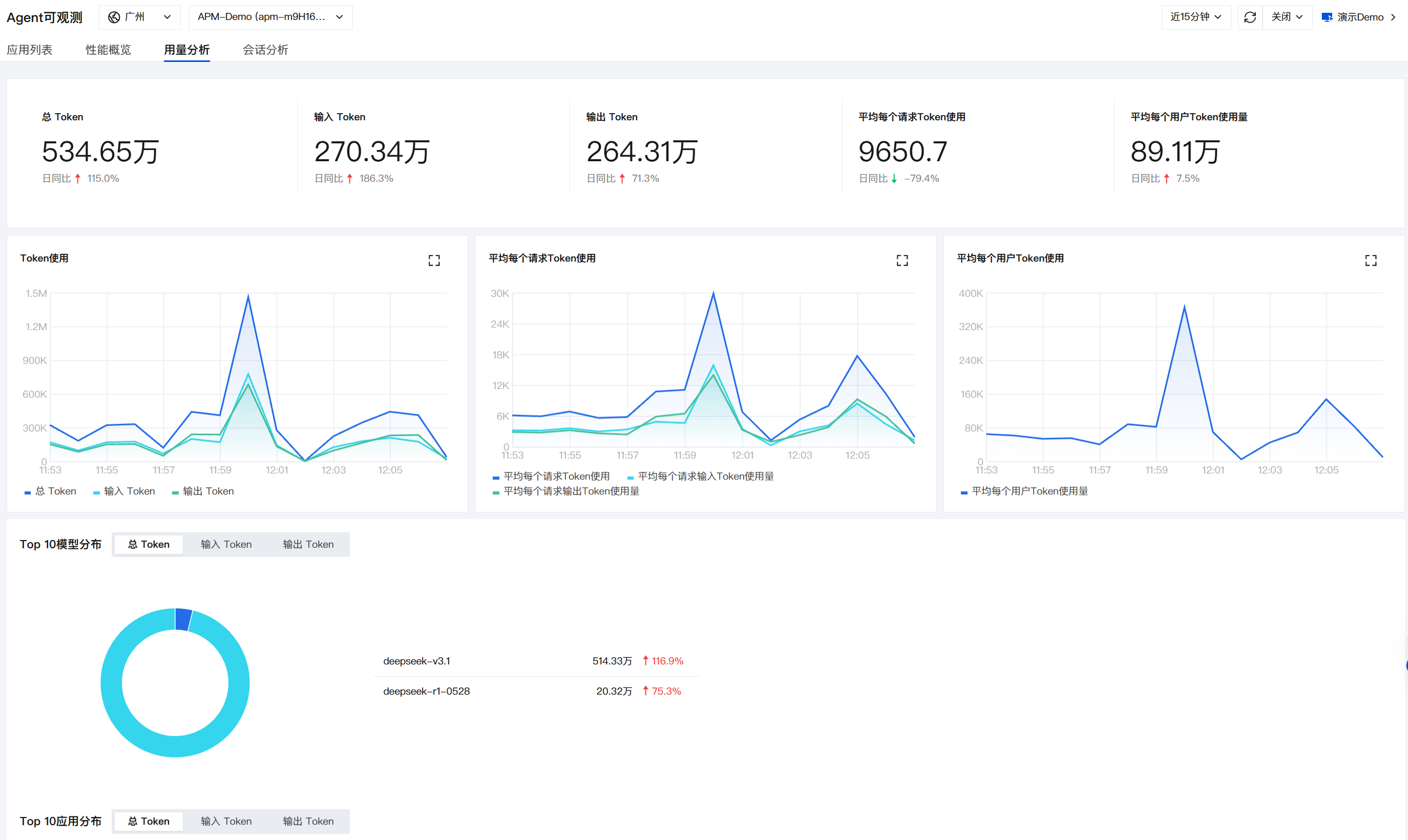1408x840 pixels.
Task: Open the APM-Demo instance dropdown
Action: [x=271, y=17]
